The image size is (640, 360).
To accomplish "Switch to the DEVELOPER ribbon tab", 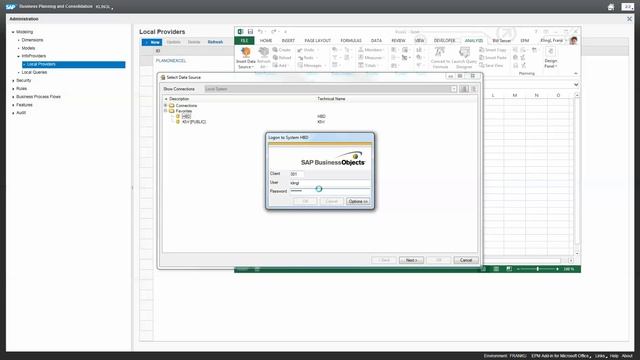I will (x=444, y=41).
